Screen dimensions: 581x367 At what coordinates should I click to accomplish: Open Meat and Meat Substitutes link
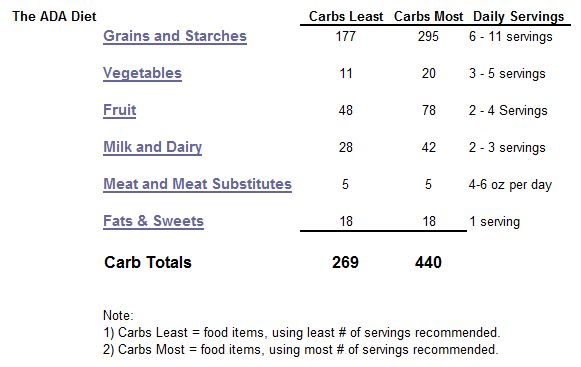tap(197, 184)
